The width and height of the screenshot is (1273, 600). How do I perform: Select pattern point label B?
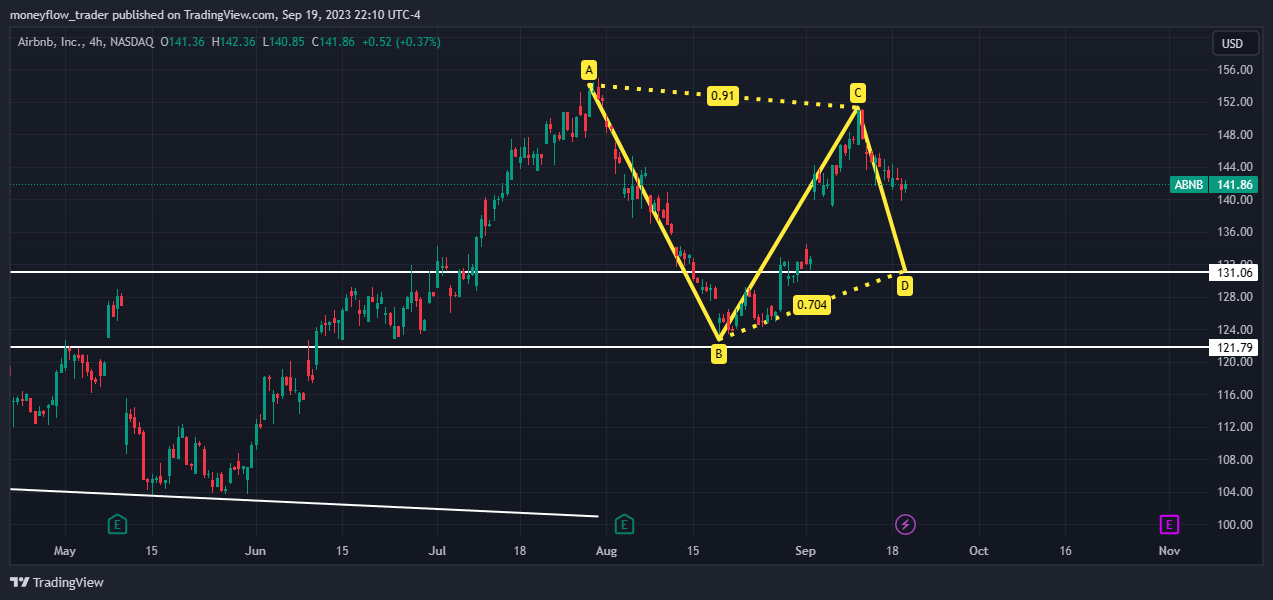718,353
